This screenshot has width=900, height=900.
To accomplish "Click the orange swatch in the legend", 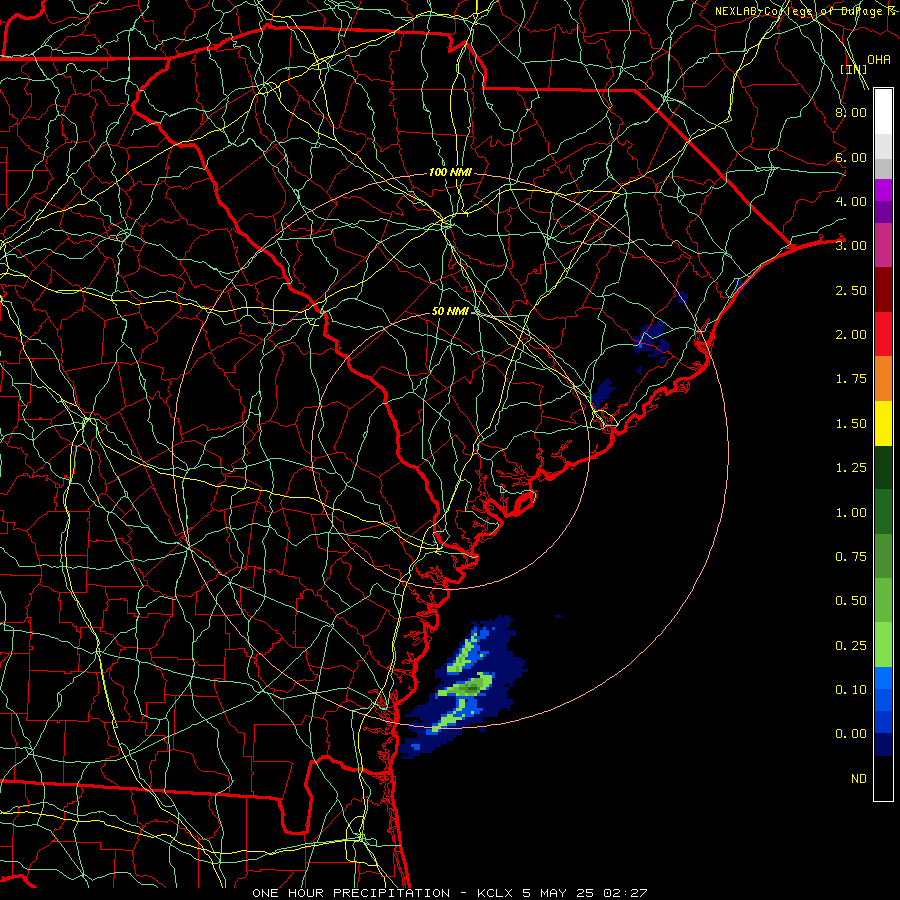I will [x=883, y=379].
